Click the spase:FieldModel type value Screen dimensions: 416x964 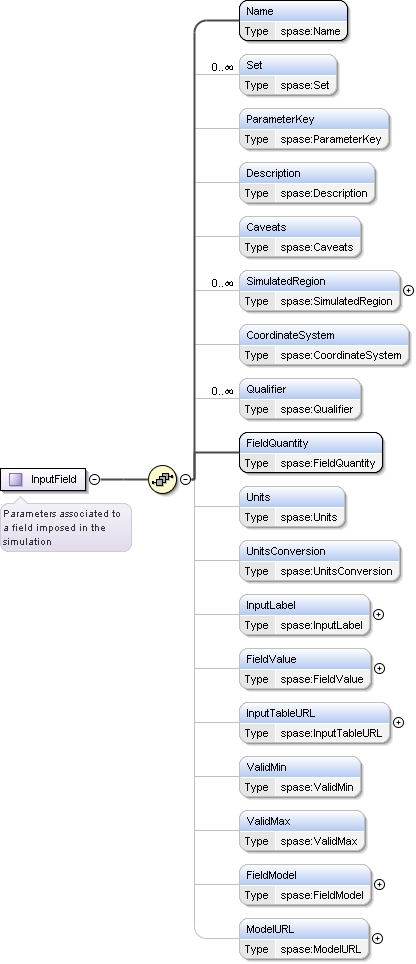coord(322,896)
